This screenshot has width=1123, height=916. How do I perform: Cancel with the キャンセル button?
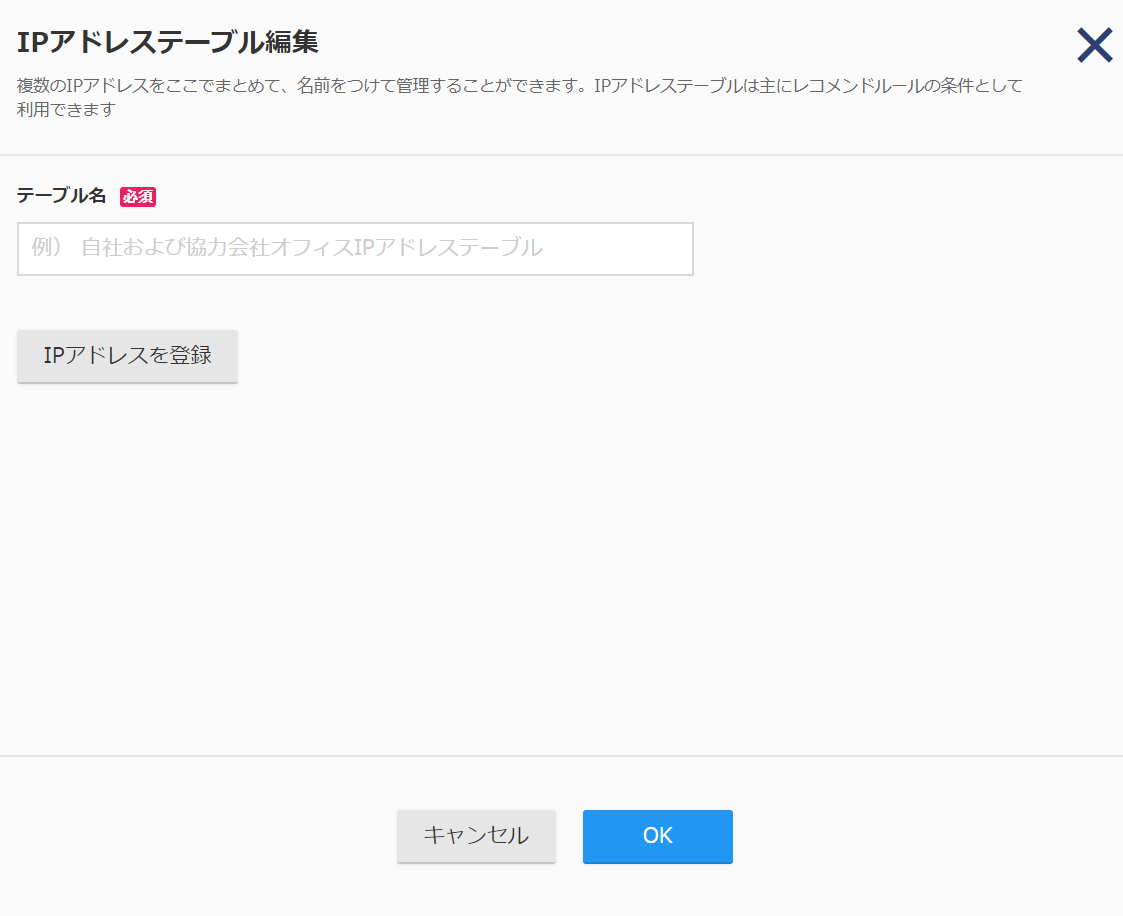pos(476,836)
